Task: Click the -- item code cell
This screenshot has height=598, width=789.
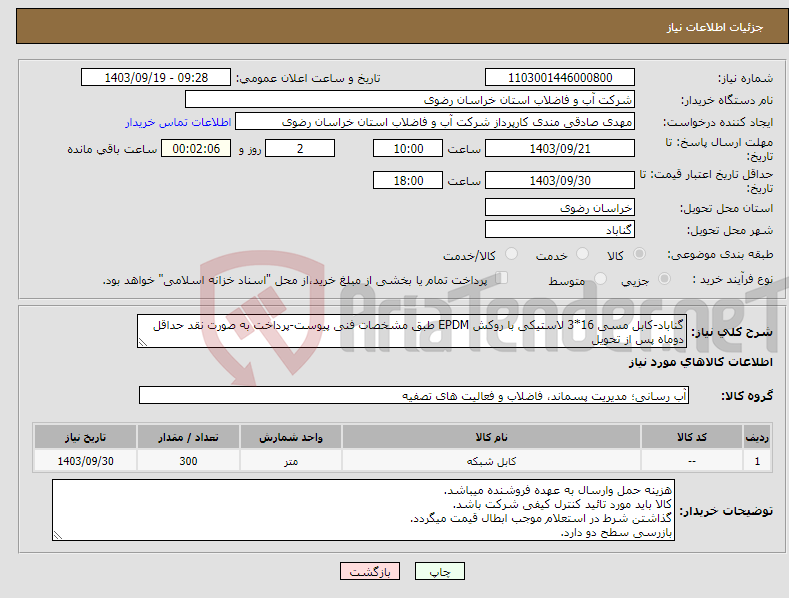Action: tap(692, 461)
